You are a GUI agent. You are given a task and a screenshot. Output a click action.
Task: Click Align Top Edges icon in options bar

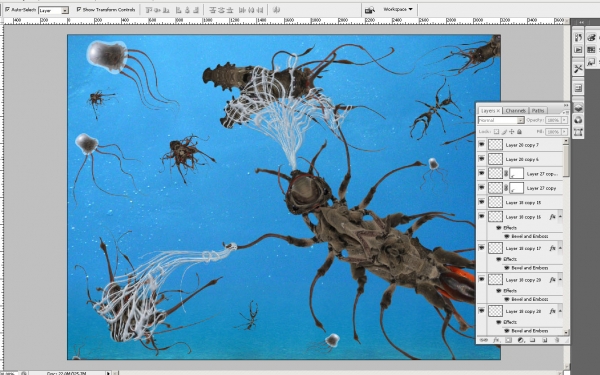point(149,10)
